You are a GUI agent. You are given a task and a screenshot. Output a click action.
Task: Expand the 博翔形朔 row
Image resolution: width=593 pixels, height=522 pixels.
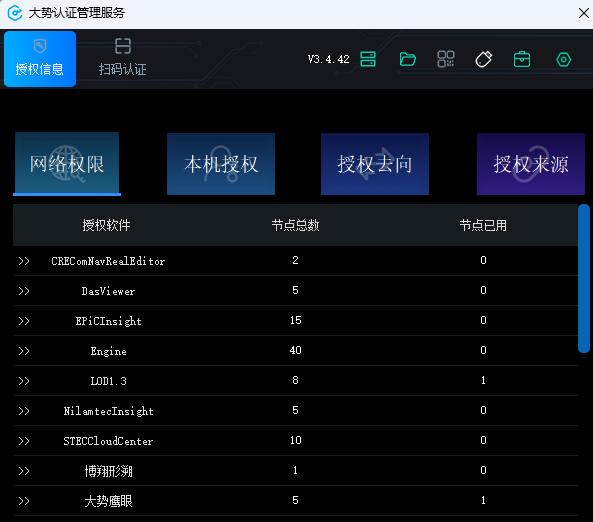pyautogui.click(x=24, y=471)
